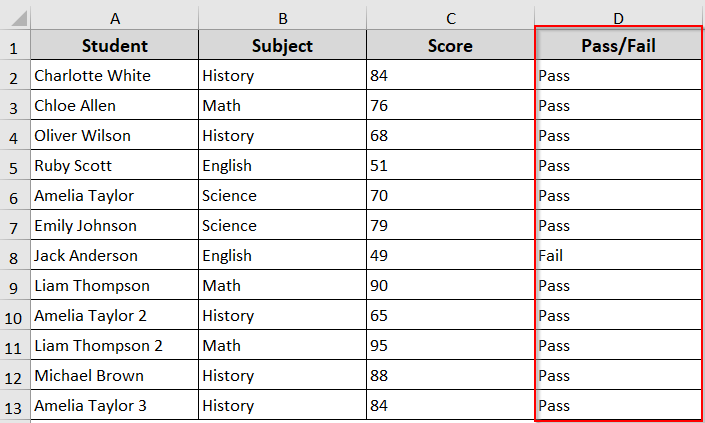Click Charlotte White's score of 84
705x423 pixels.
[450, 76]
